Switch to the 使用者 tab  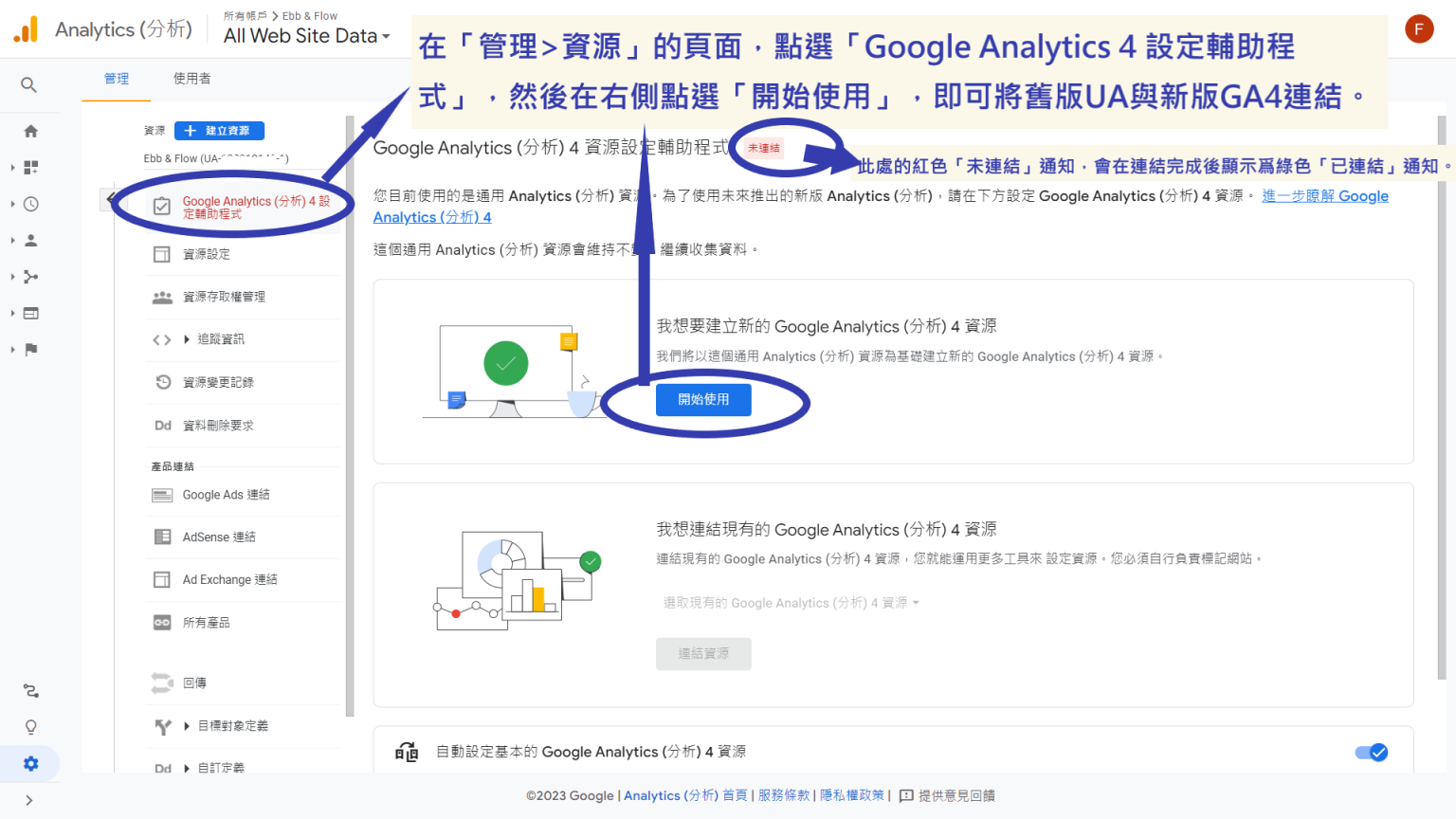point(192,79)
